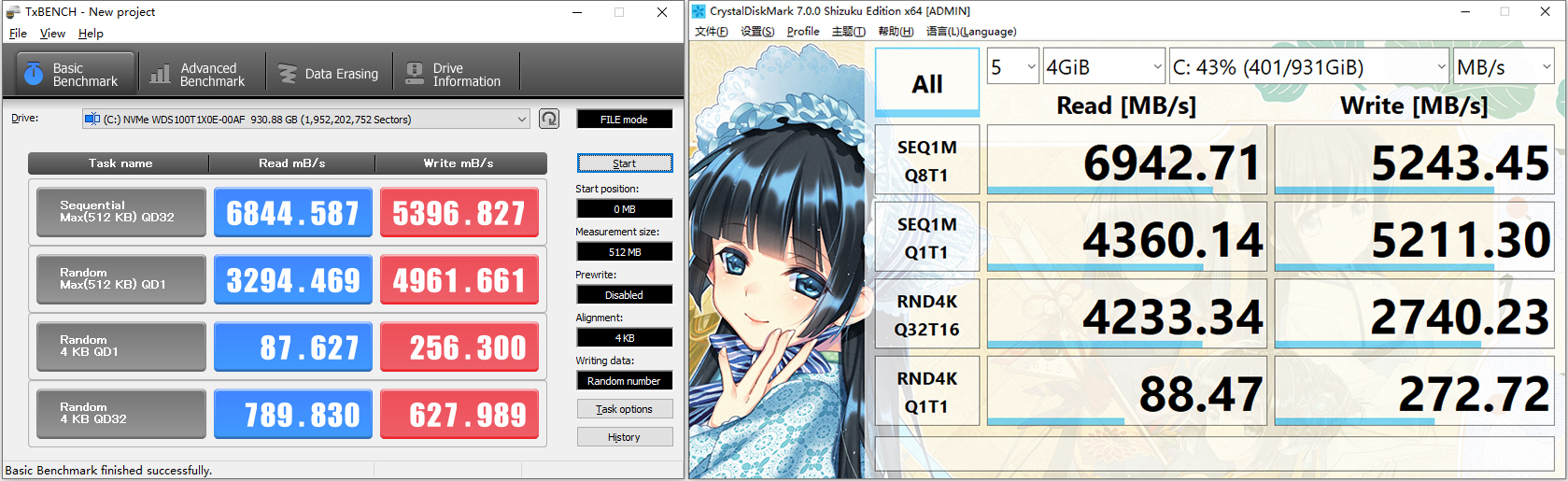
Task: Select the Data Erasing icon
Action: coord(287,74)
